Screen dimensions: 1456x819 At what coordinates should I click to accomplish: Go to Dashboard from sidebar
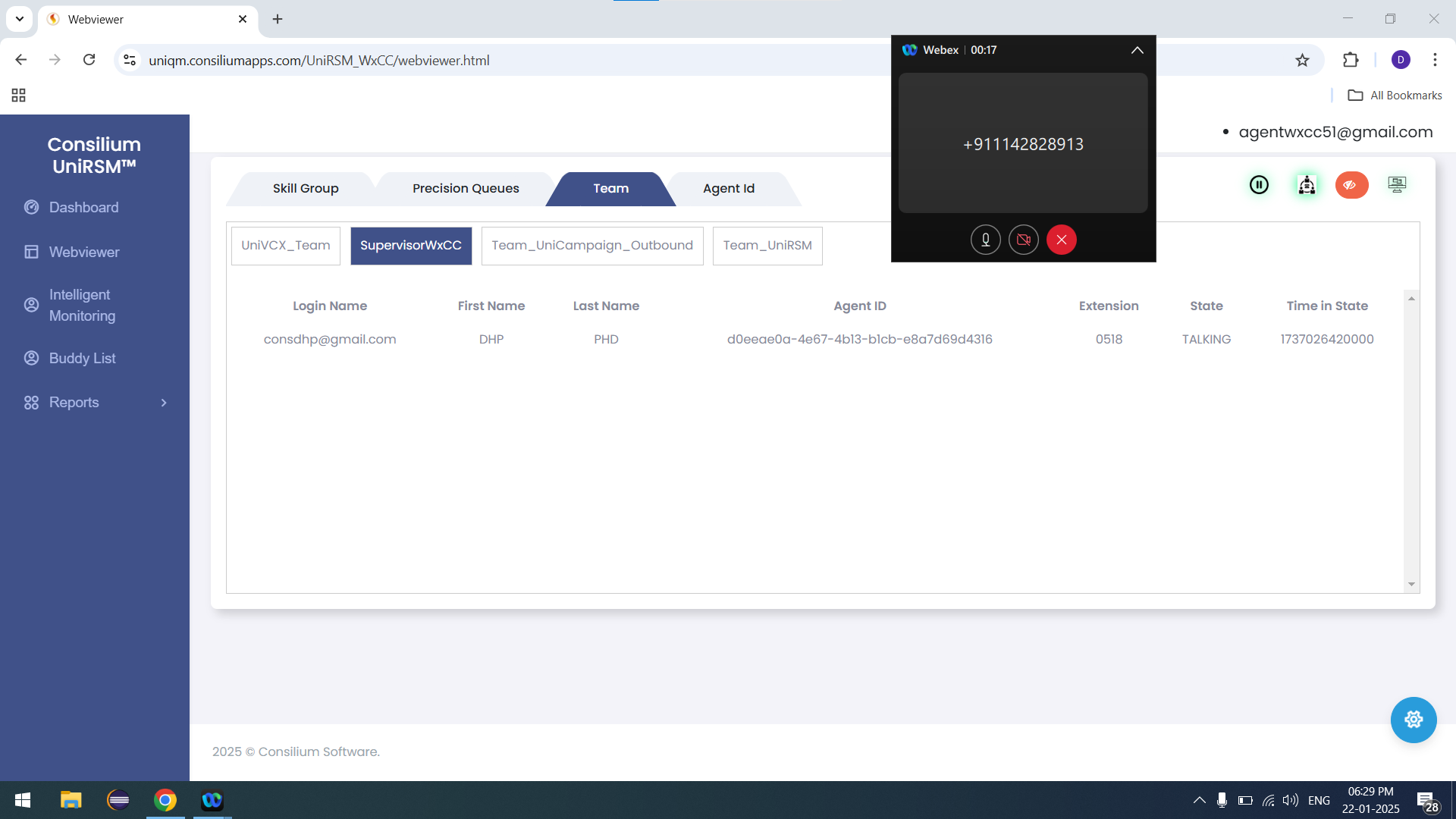[83, 207]
